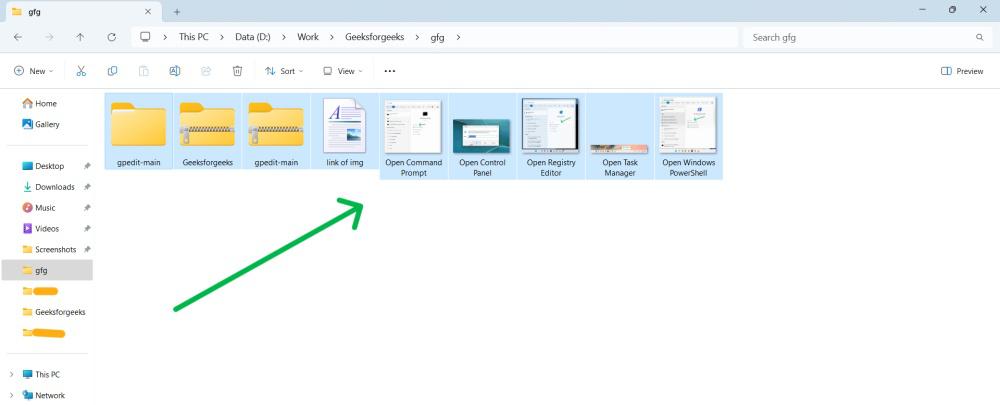Click the gfg breadcrumb
This screenshot has height=405, width=1000.
(437, 37)
